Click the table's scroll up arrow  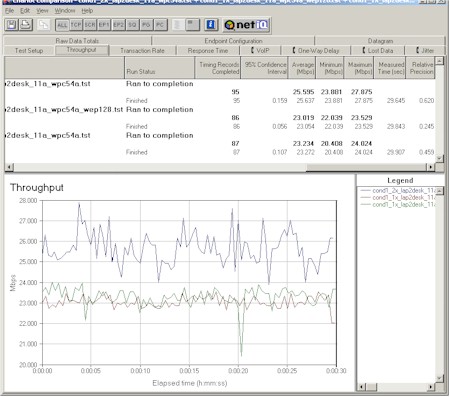[x=439, y=61]
